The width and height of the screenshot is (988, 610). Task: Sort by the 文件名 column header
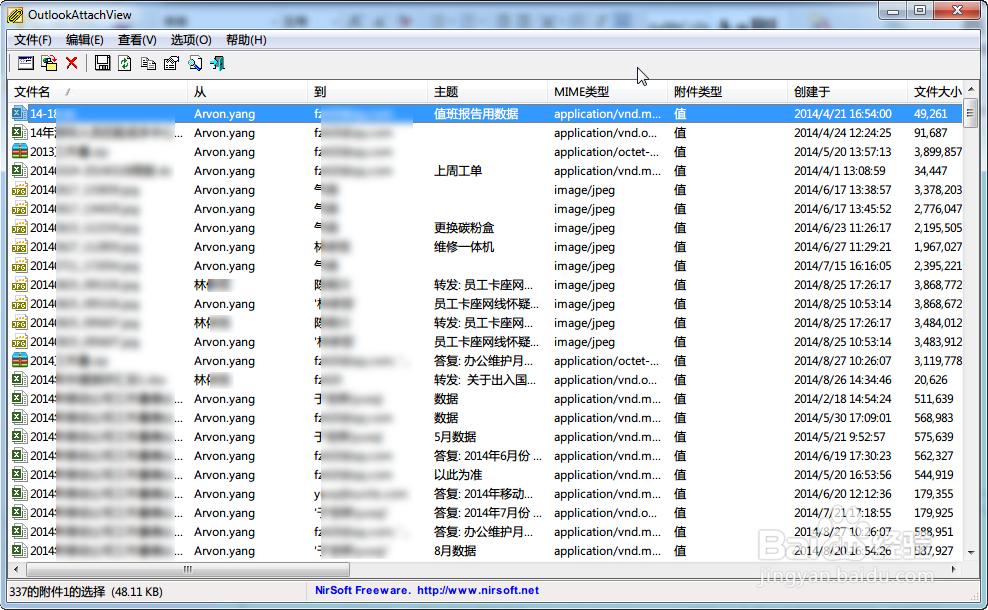[98, 92]
